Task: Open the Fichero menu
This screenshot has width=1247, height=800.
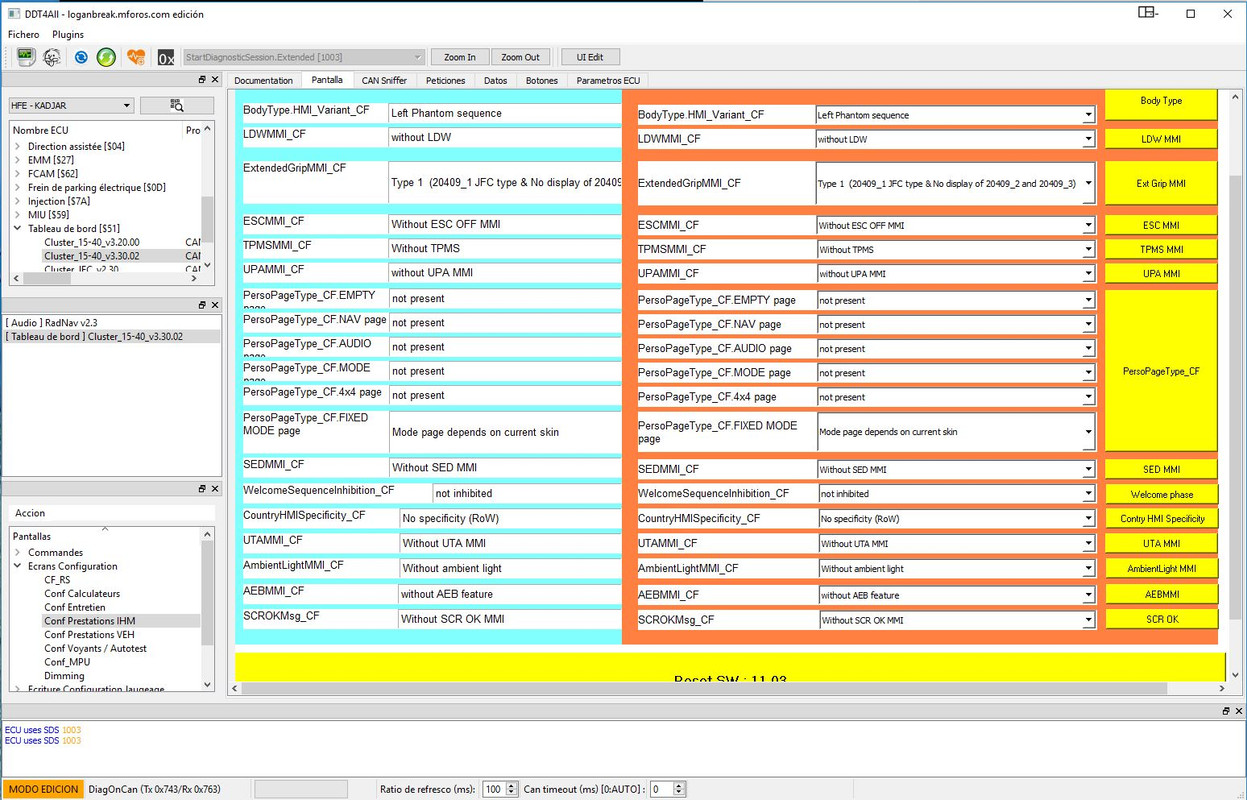Action: click(24, 34)
